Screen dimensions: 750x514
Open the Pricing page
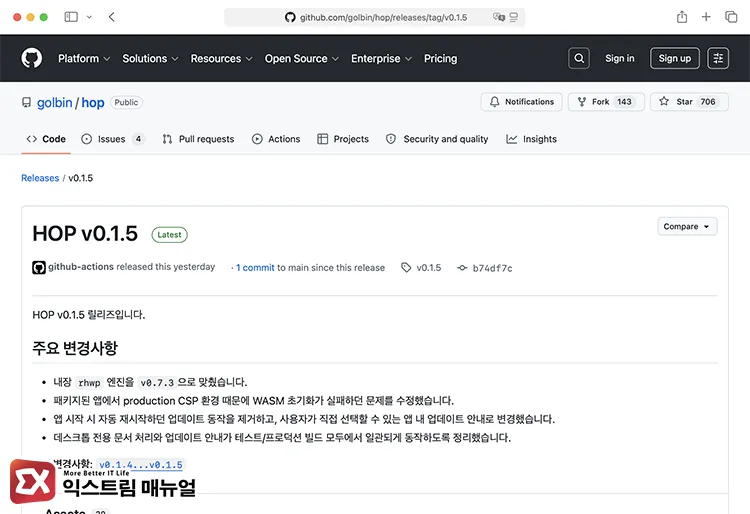(x=441, y=58)
